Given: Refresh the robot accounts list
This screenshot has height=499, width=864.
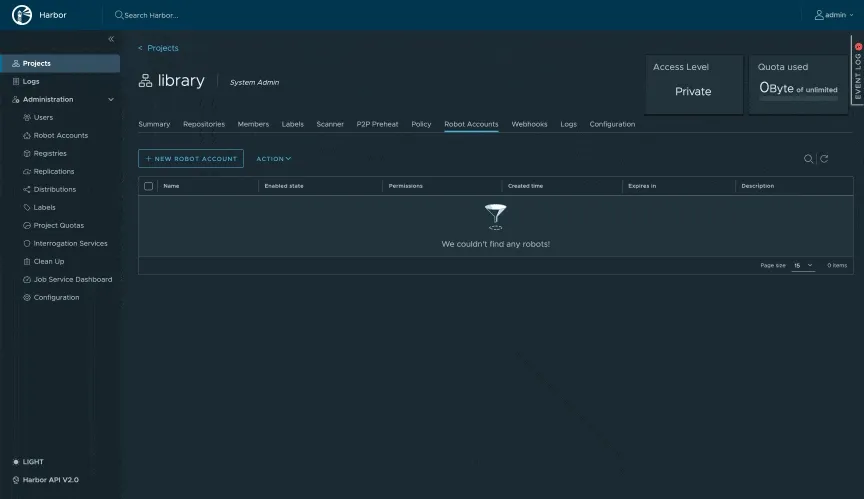Looking at the screenshot, I should coord(824,159).
